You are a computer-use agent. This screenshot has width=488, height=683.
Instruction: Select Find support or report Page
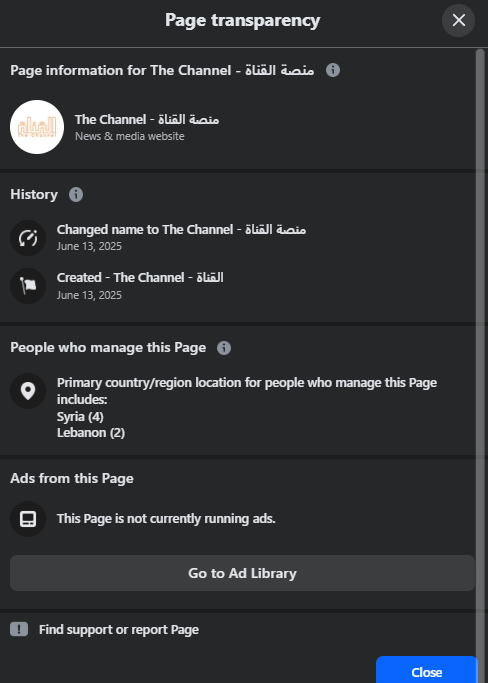119,629
